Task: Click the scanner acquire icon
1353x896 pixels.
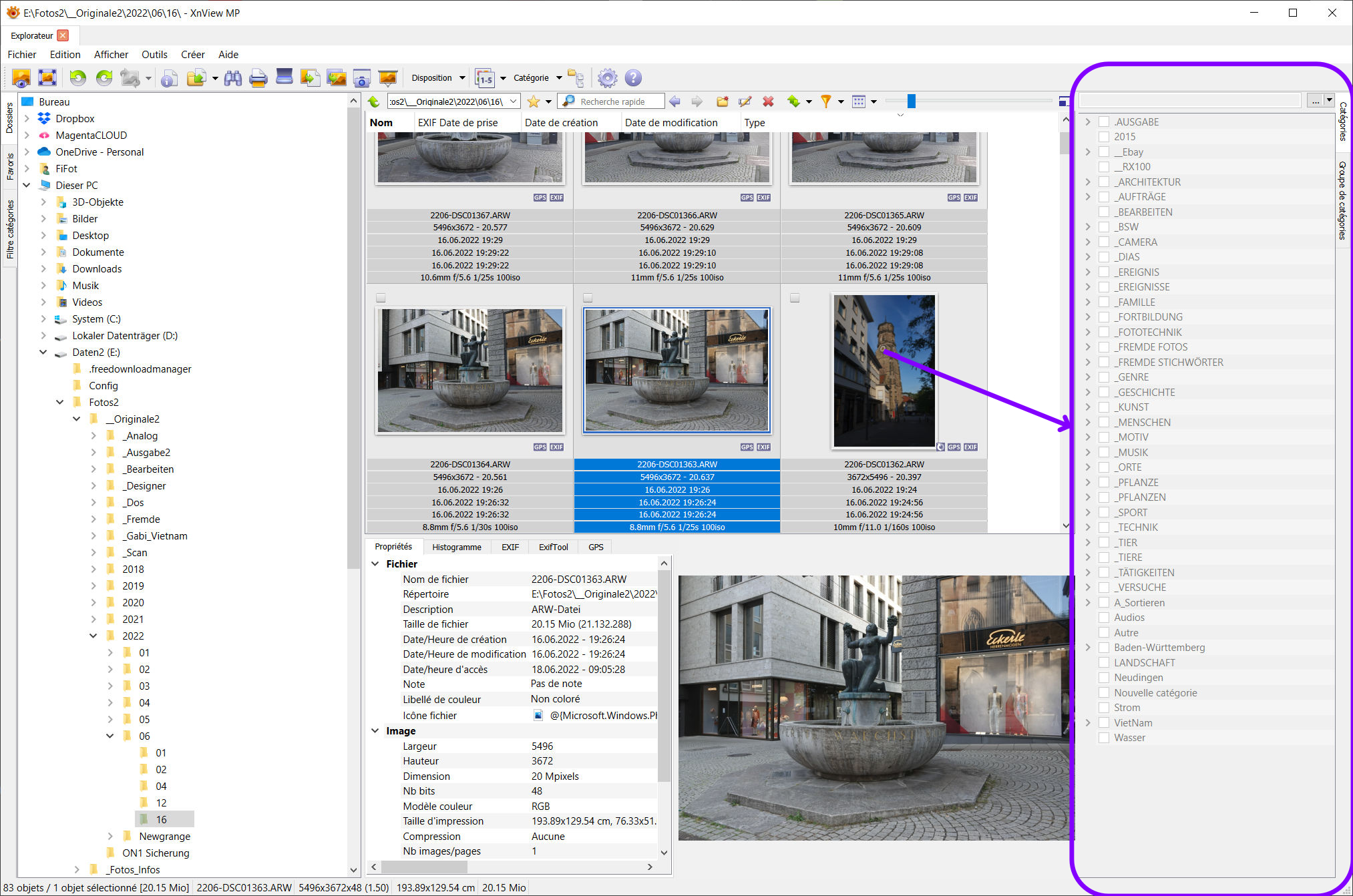Action: click(x=284, y=77)
